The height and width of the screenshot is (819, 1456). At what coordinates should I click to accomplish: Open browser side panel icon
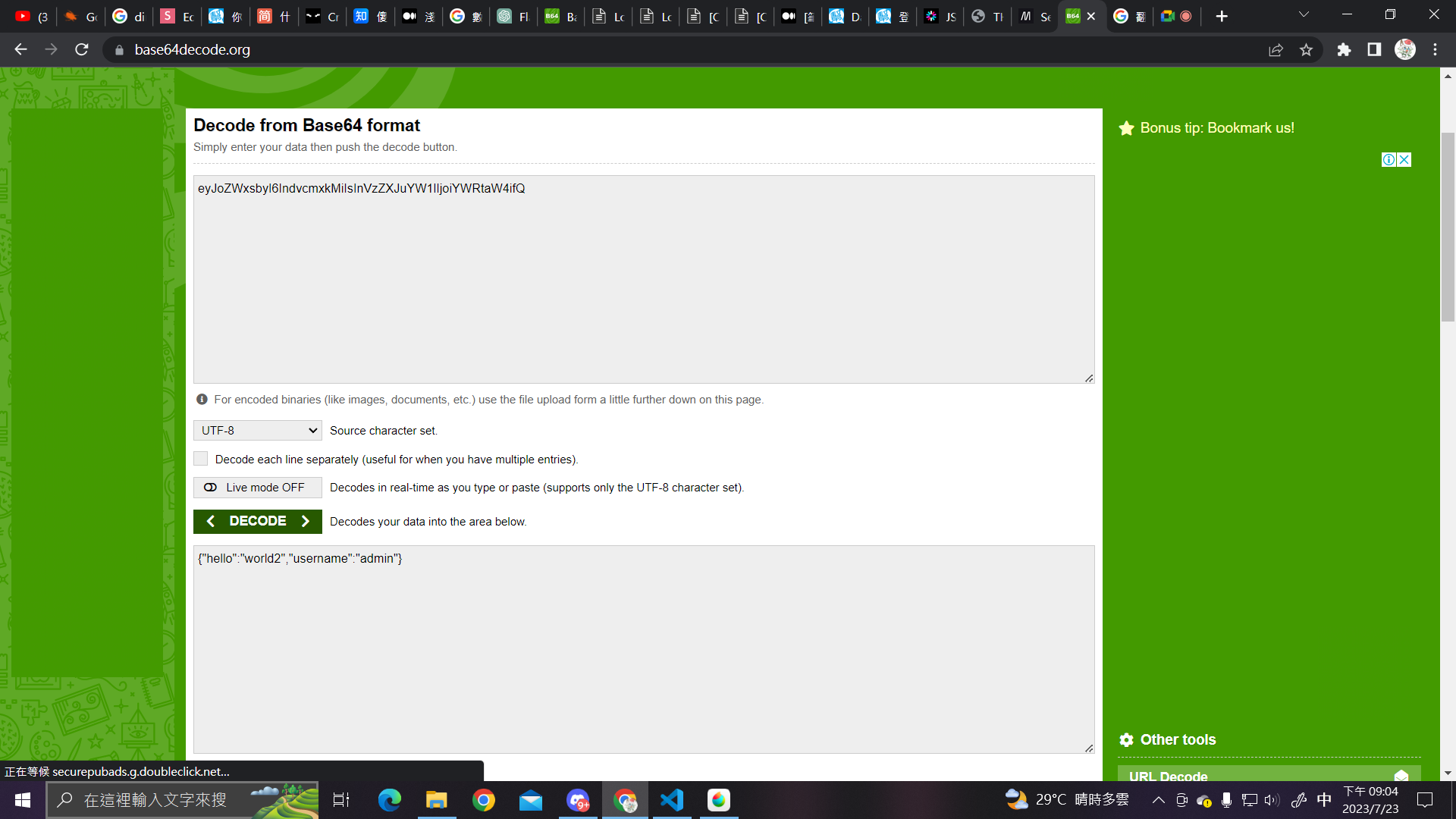[1374, 49]
